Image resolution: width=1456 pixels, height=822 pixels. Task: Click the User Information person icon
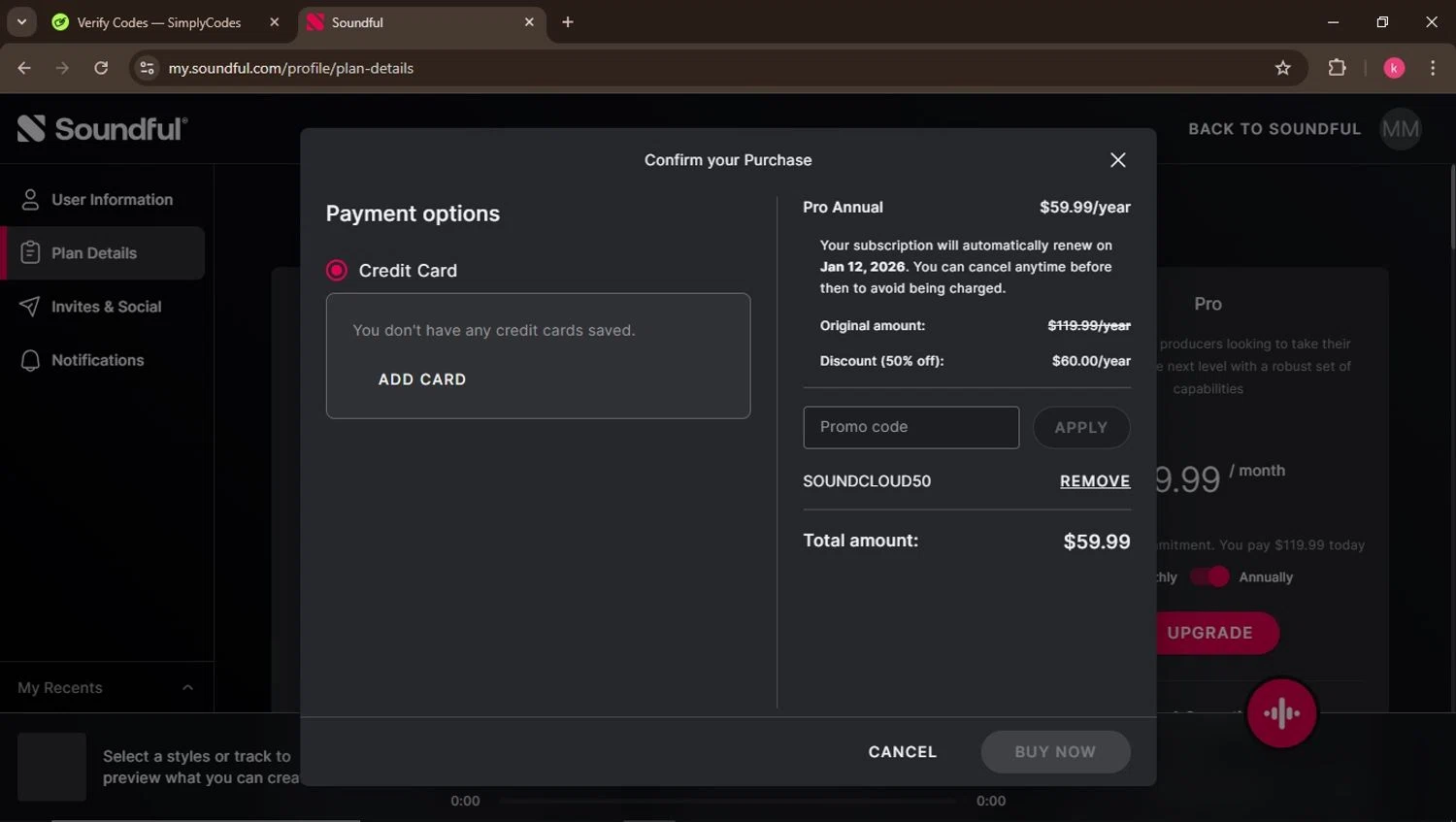(x=30, y=200)
